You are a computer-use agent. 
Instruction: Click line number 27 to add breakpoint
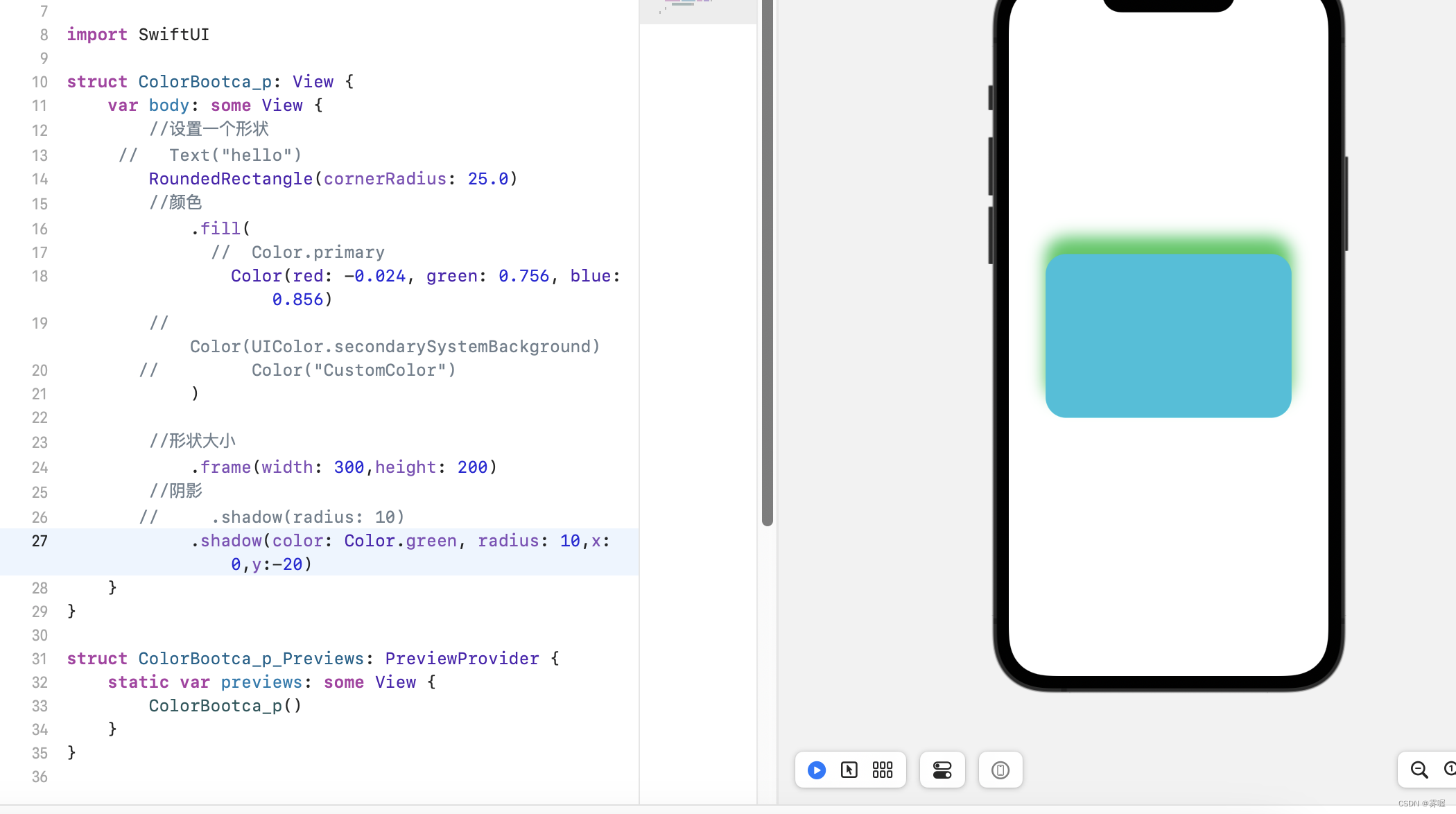pos(40,542)
